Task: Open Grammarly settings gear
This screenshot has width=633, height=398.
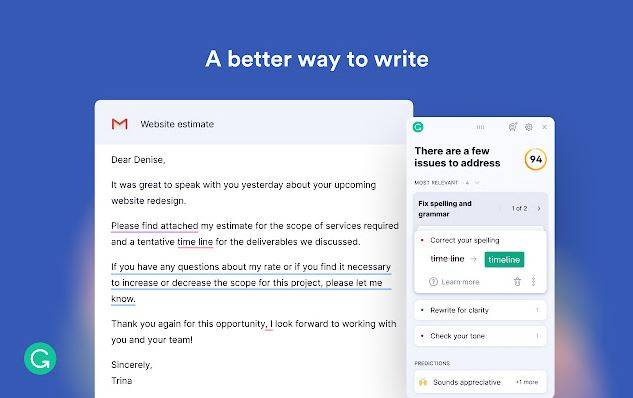Action: pyautogui.click(x=529, y=127)
